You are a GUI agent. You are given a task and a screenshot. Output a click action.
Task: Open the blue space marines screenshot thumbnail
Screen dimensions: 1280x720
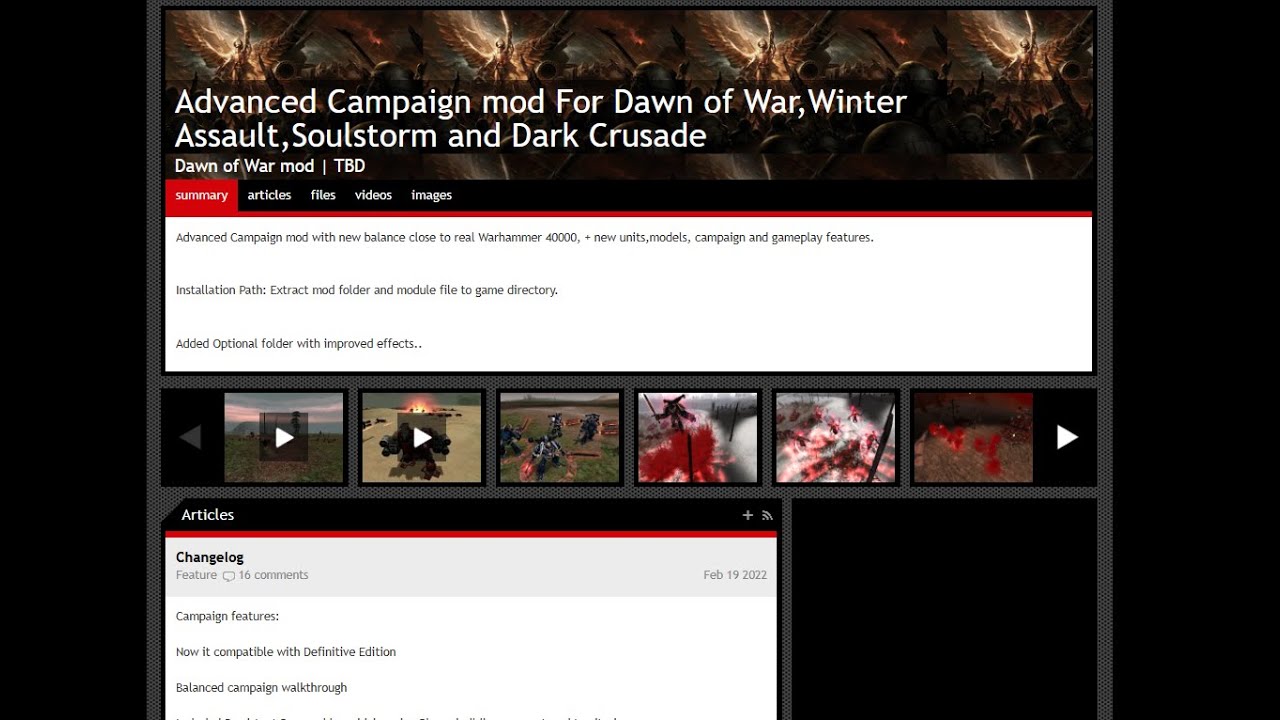click(x=560, y=437)
